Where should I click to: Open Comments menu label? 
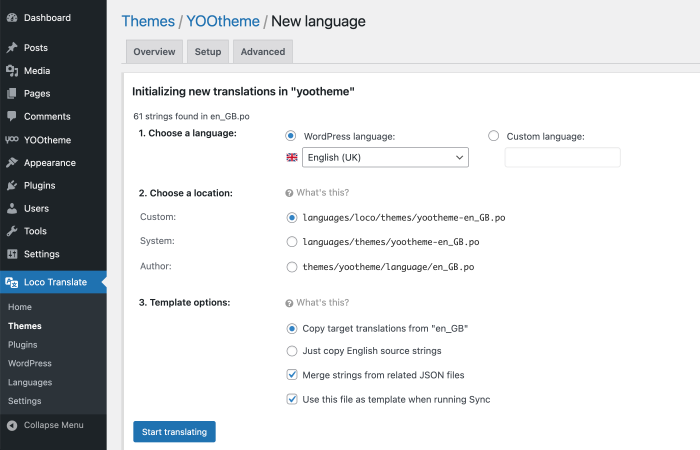[x=47, y=117]
